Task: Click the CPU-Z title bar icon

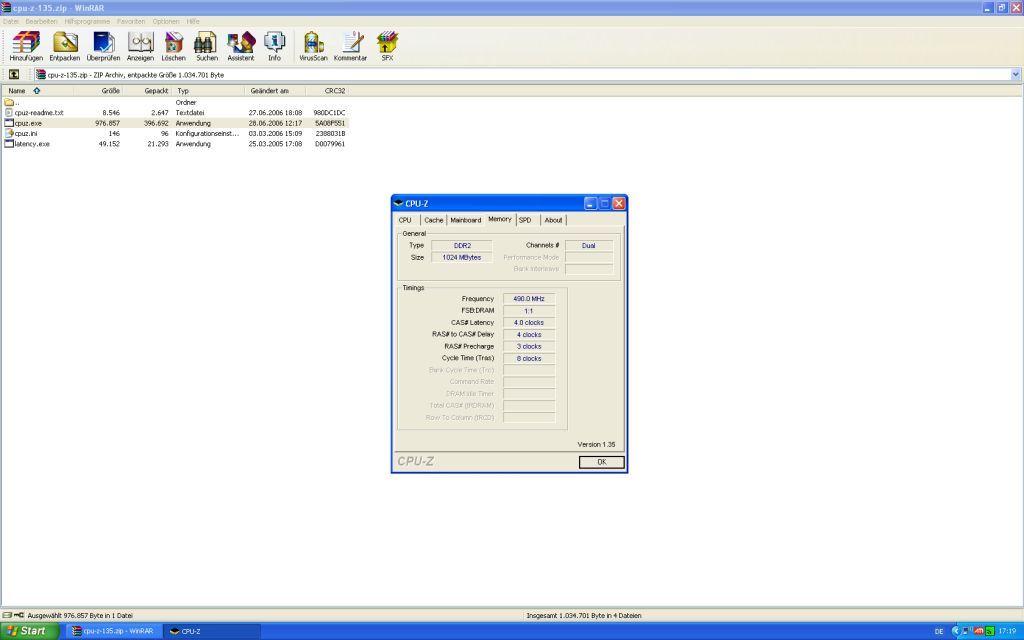Action: (398, 204)
